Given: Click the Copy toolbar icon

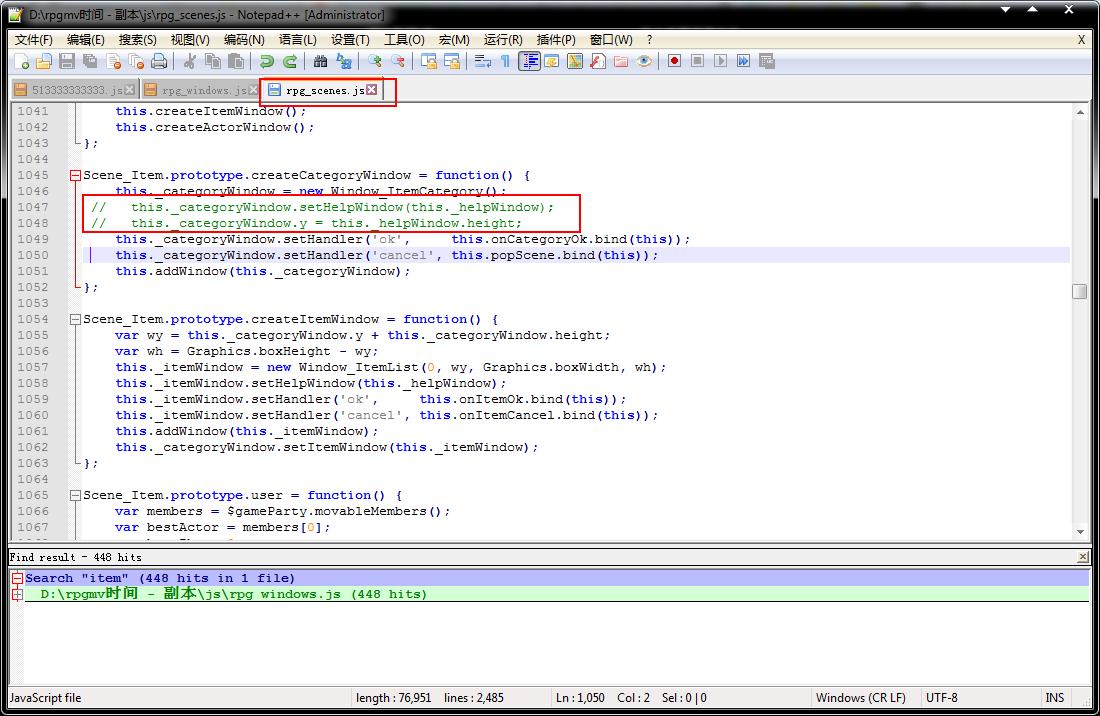Looking at the screenshot, I should click(213, 62).
